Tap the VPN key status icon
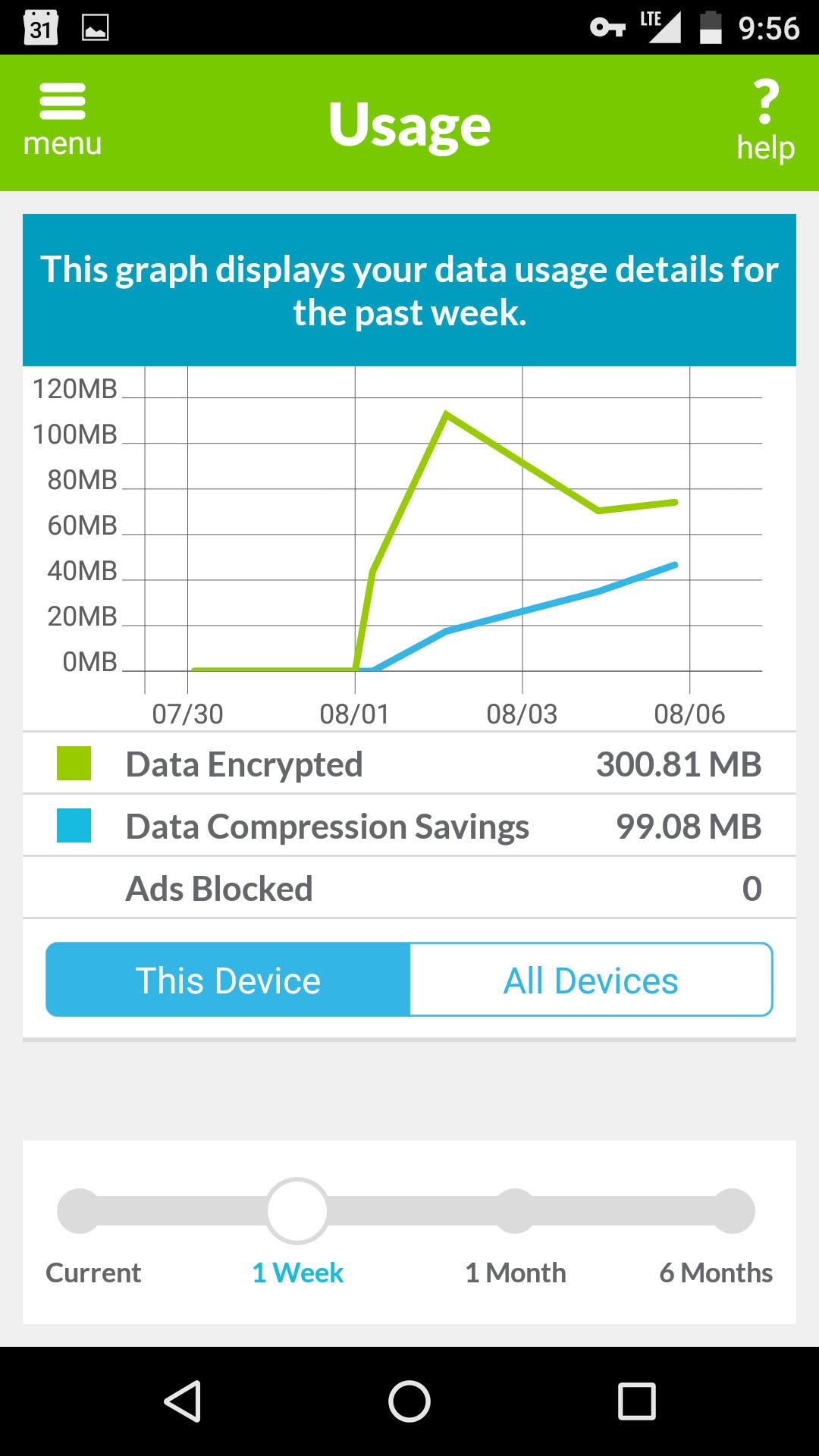 (x=607, y=28)
